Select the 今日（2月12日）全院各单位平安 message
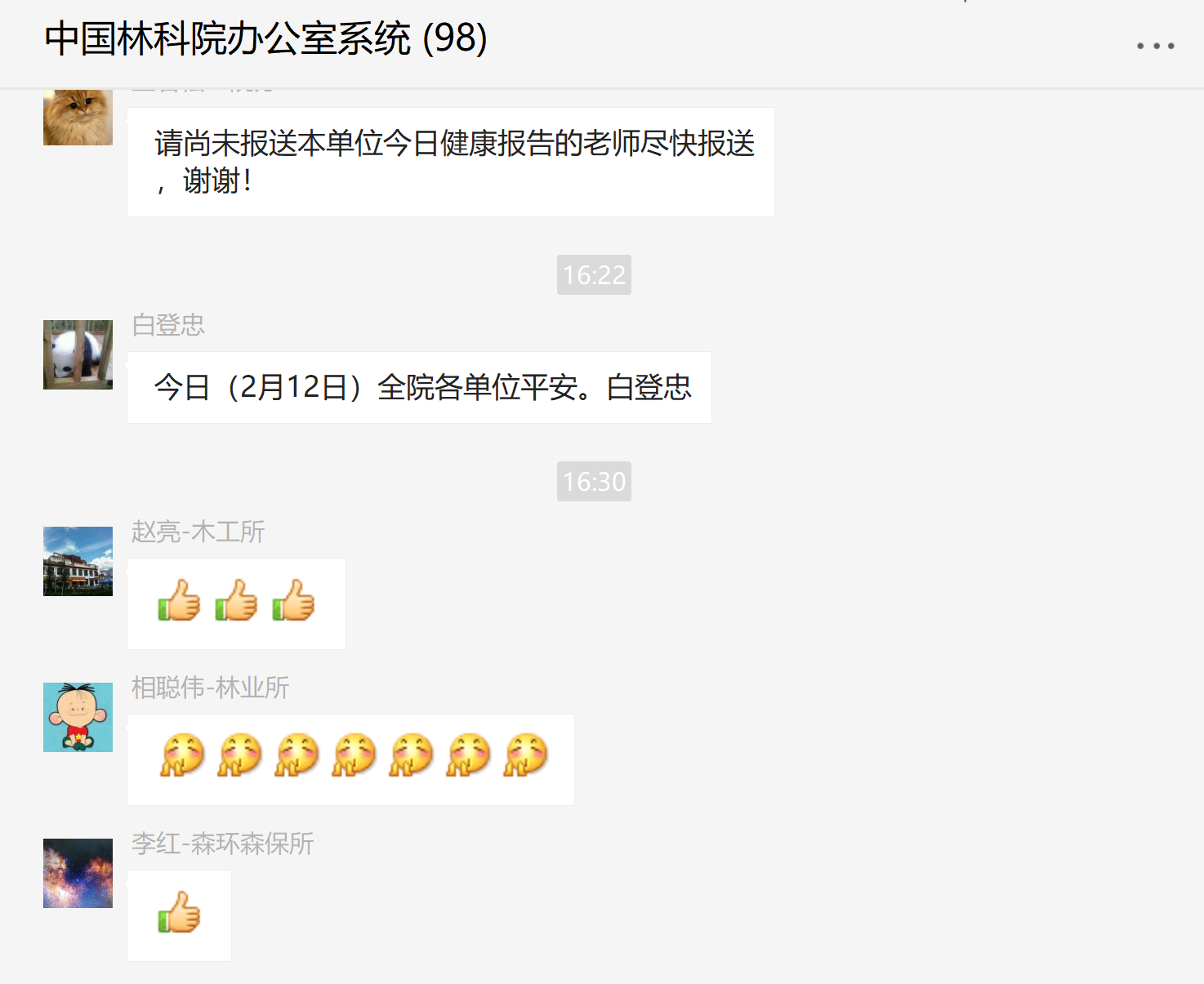The height and width of the screenshot is (984, 1204). pyautogui.click(x=419, y=387)
